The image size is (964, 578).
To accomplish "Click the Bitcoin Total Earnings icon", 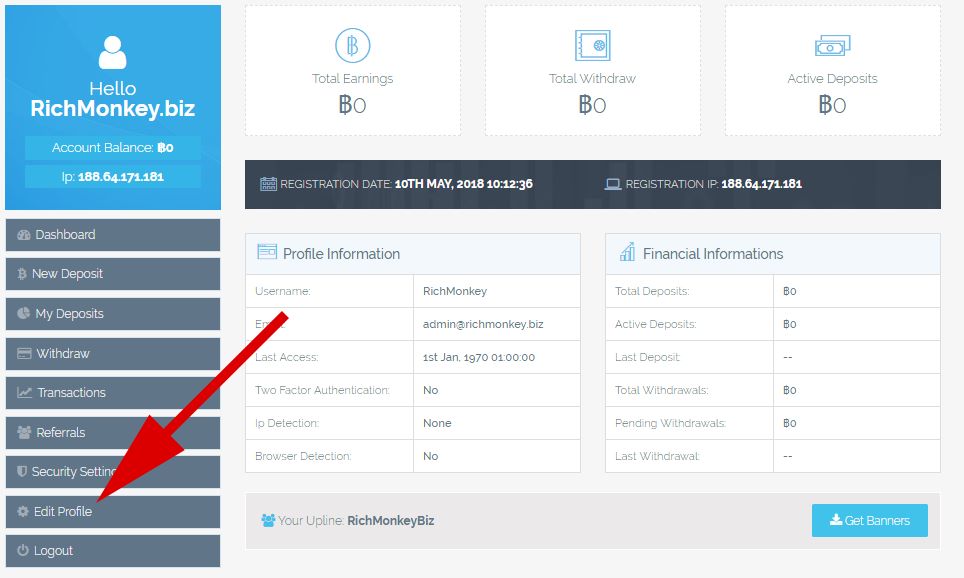I will pos(352,46).
